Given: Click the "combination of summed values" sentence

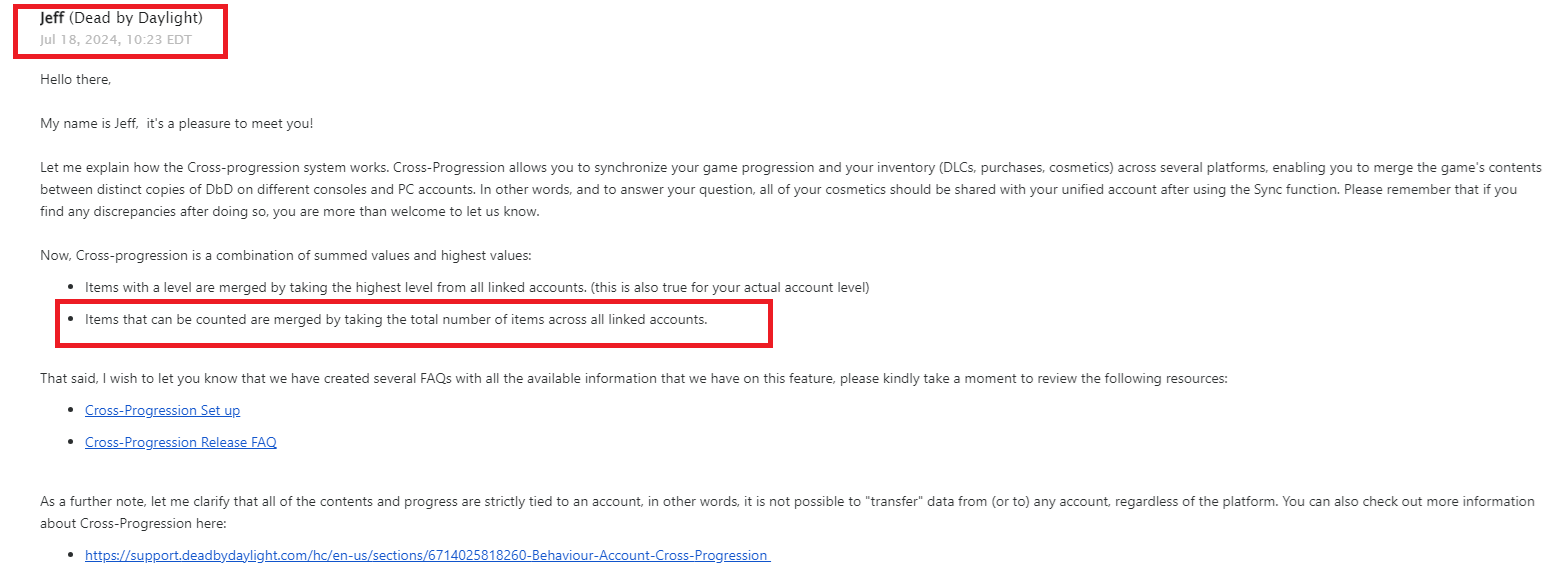Looking at the screenshot, I should (x=293, y=256).
